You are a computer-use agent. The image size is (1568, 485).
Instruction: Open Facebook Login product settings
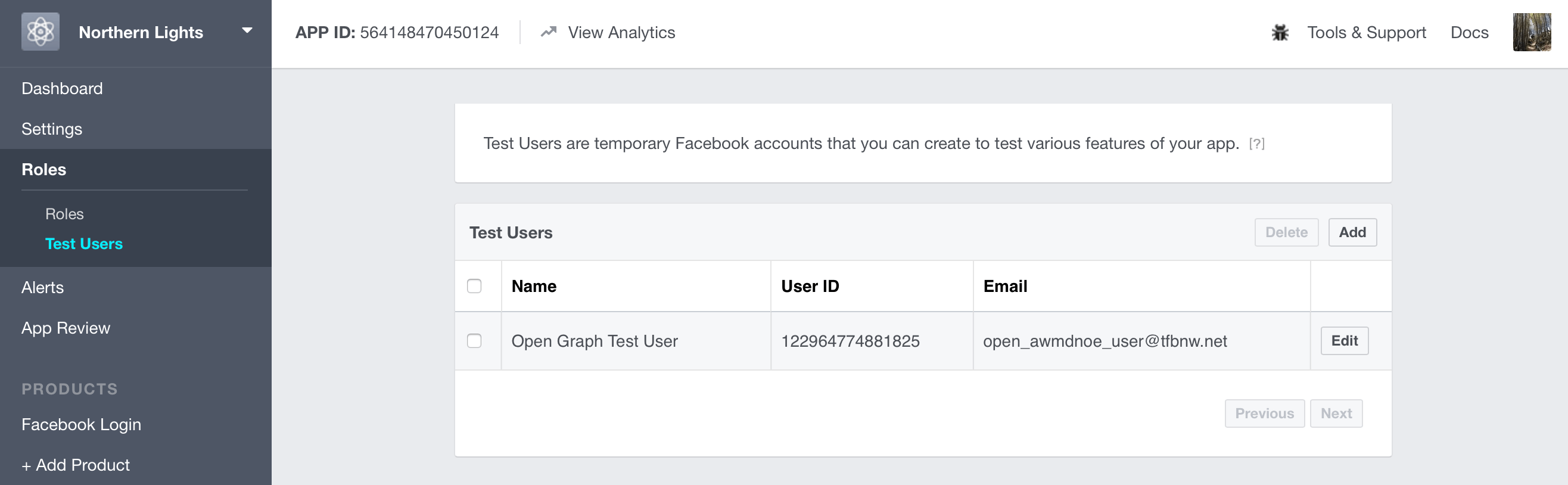(x=81, y=424)
